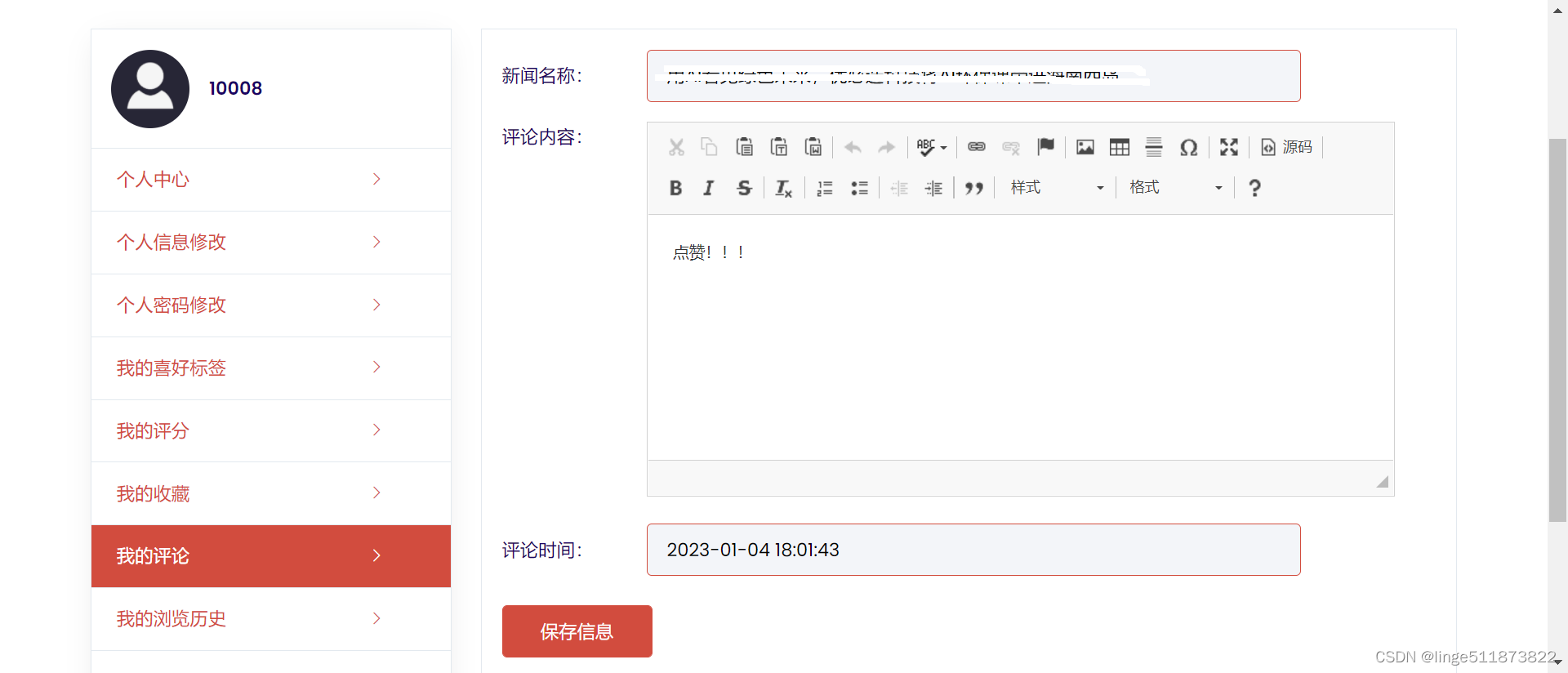Screen dimensions: 1568x673
Task: Open the spell check ABC dropdown
Action: pos(932,147)
